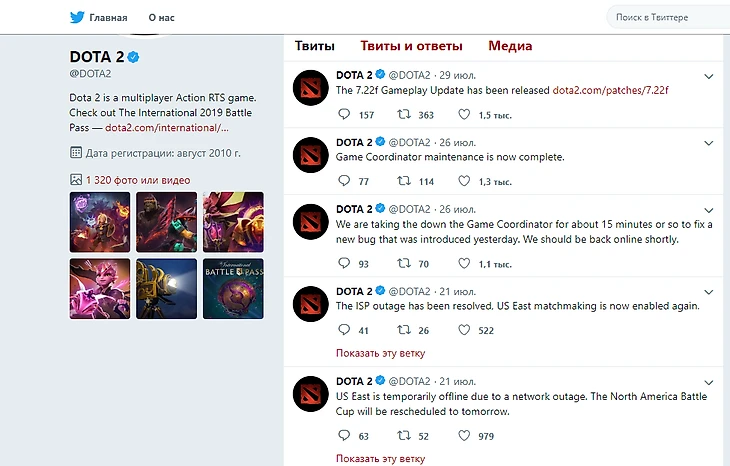
Task: Open the dota2.com/international link in bio
Action: 167,128
